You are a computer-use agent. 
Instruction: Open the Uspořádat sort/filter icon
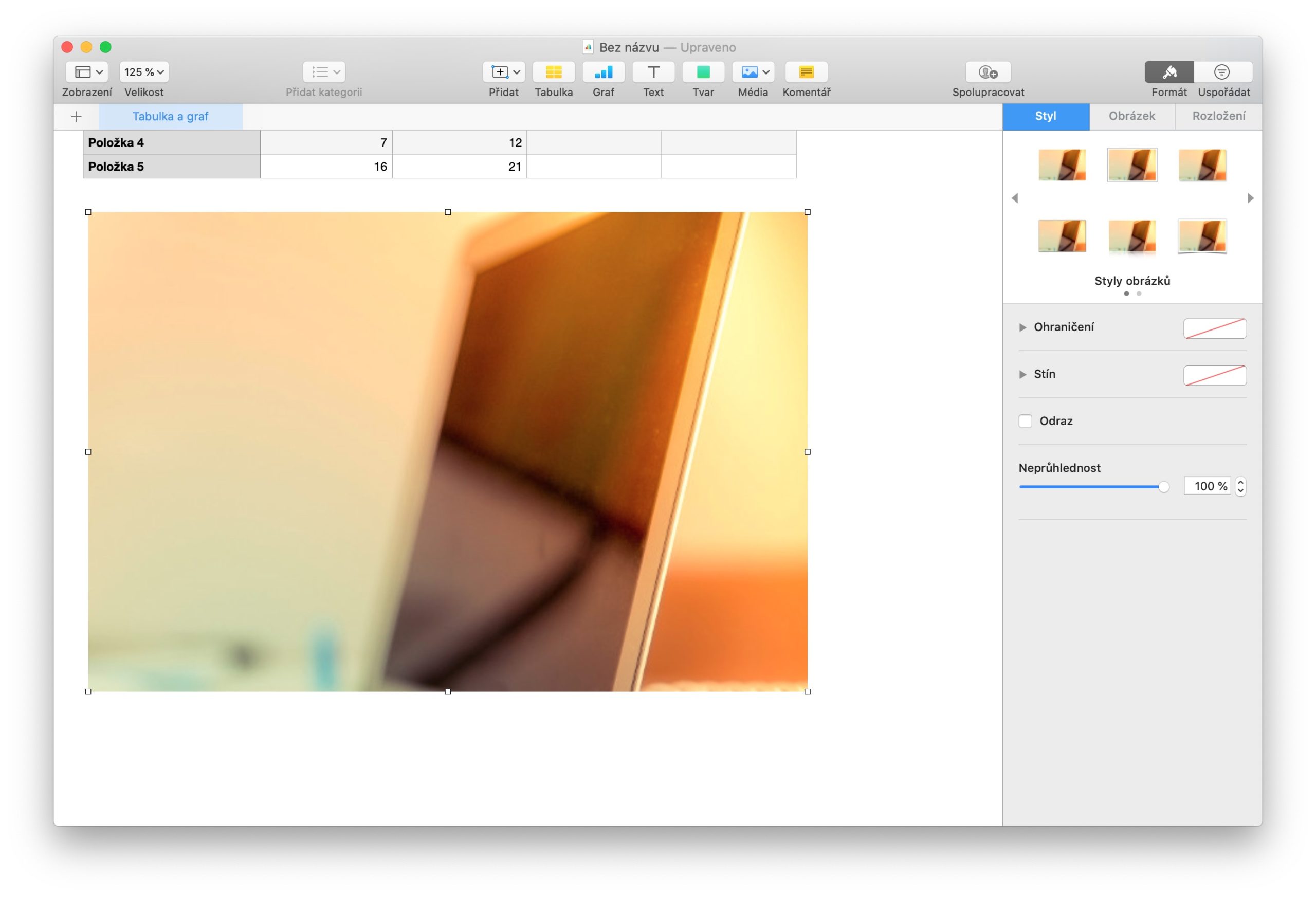pos(1222,72)
